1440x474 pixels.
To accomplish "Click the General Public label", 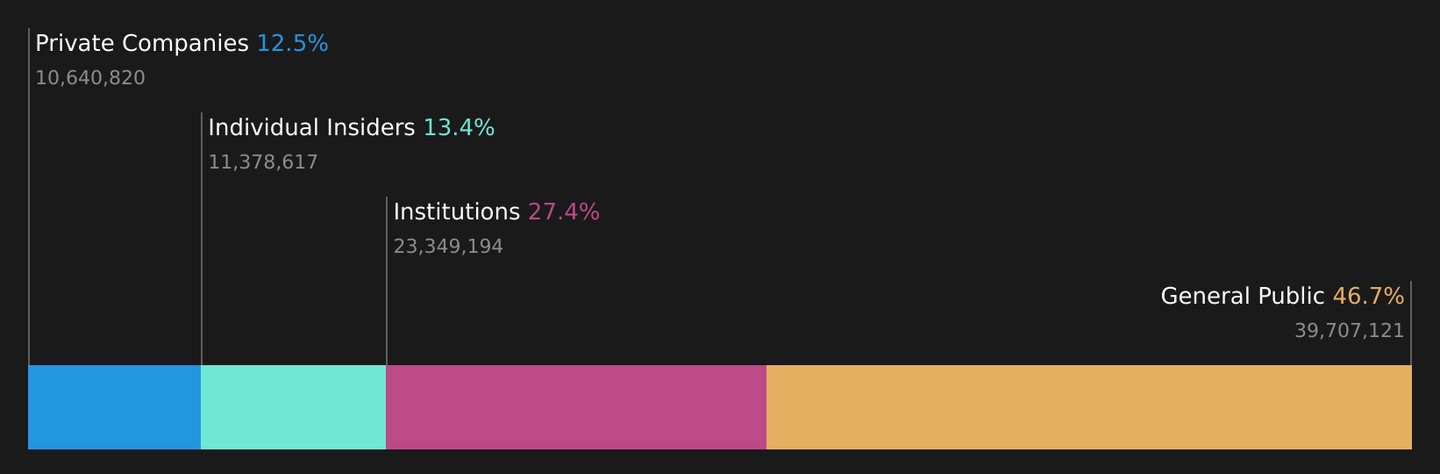I will [1242, 296].
